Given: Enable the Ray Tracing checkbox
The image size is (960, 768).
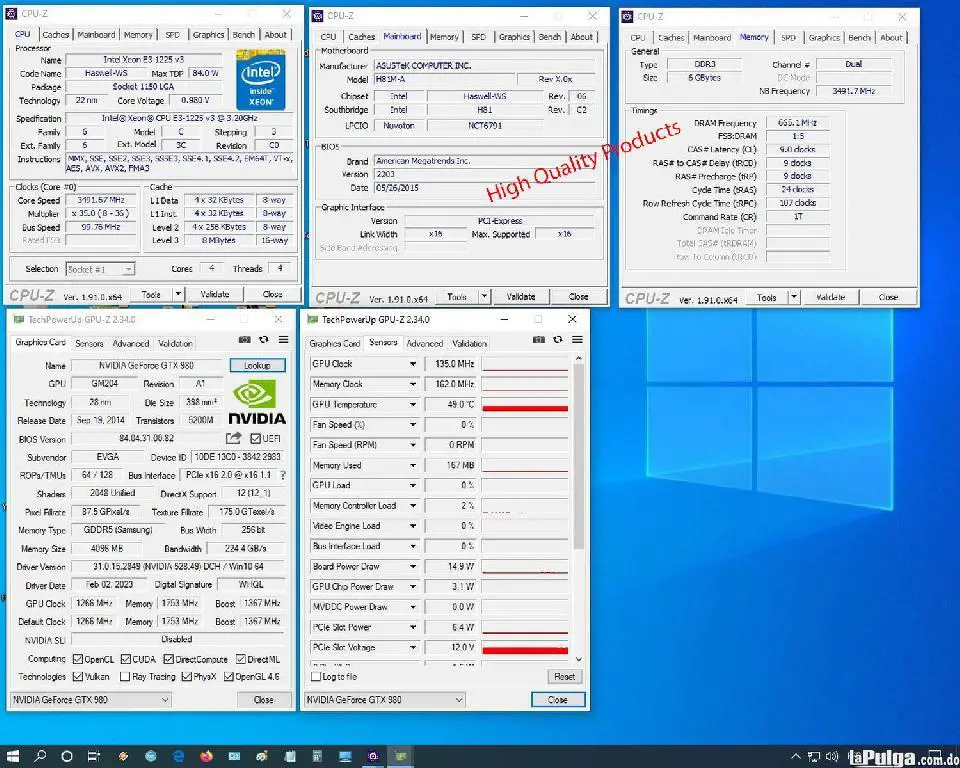Looking at the screenshot, I should pyautogui.click(x=125, y=677).
